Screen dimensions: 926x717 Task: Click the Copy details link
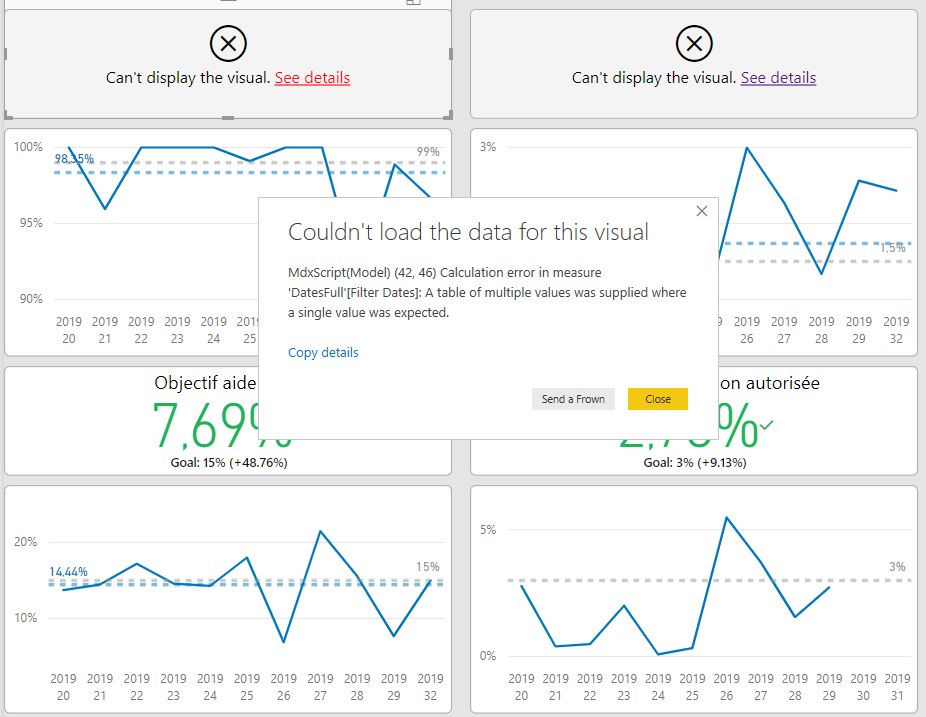323,353
